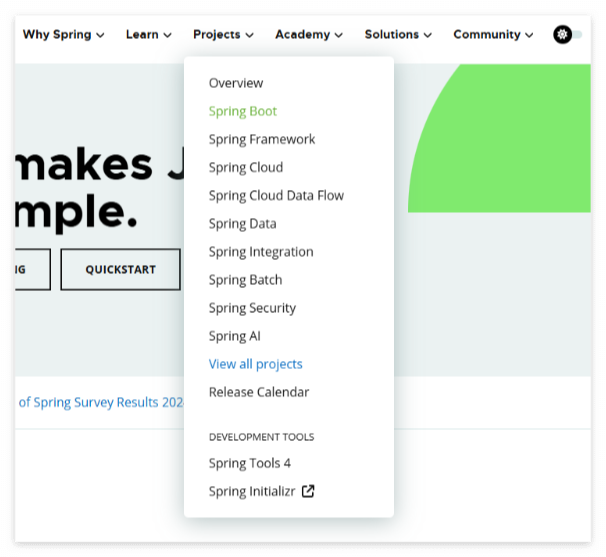
Task: Open the Academy navigation dropdown
Action: [x=308, y=34]
